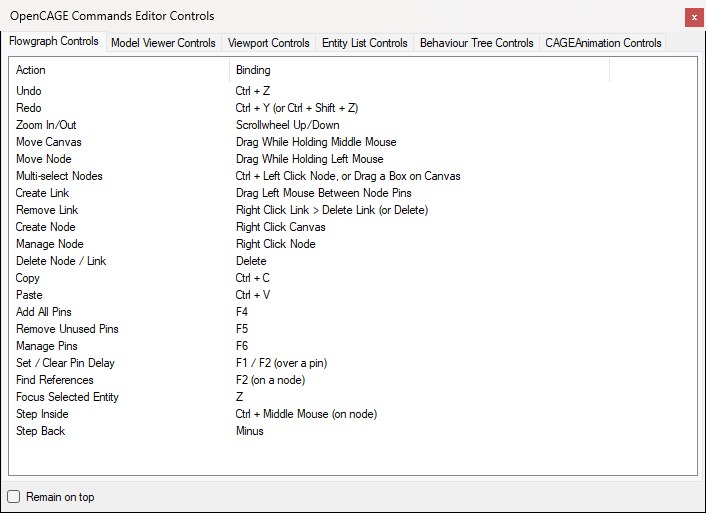Click the F5 binding cell
This screenshot has height=513, width=706.
(x=242, y=329)
